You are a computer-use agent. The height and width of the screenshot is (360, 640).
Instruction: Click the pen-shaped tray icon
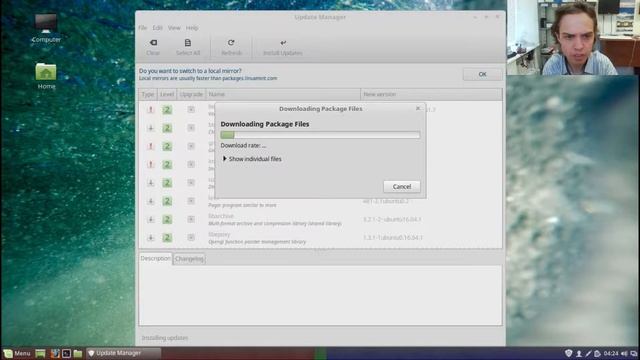click(588, 353)
